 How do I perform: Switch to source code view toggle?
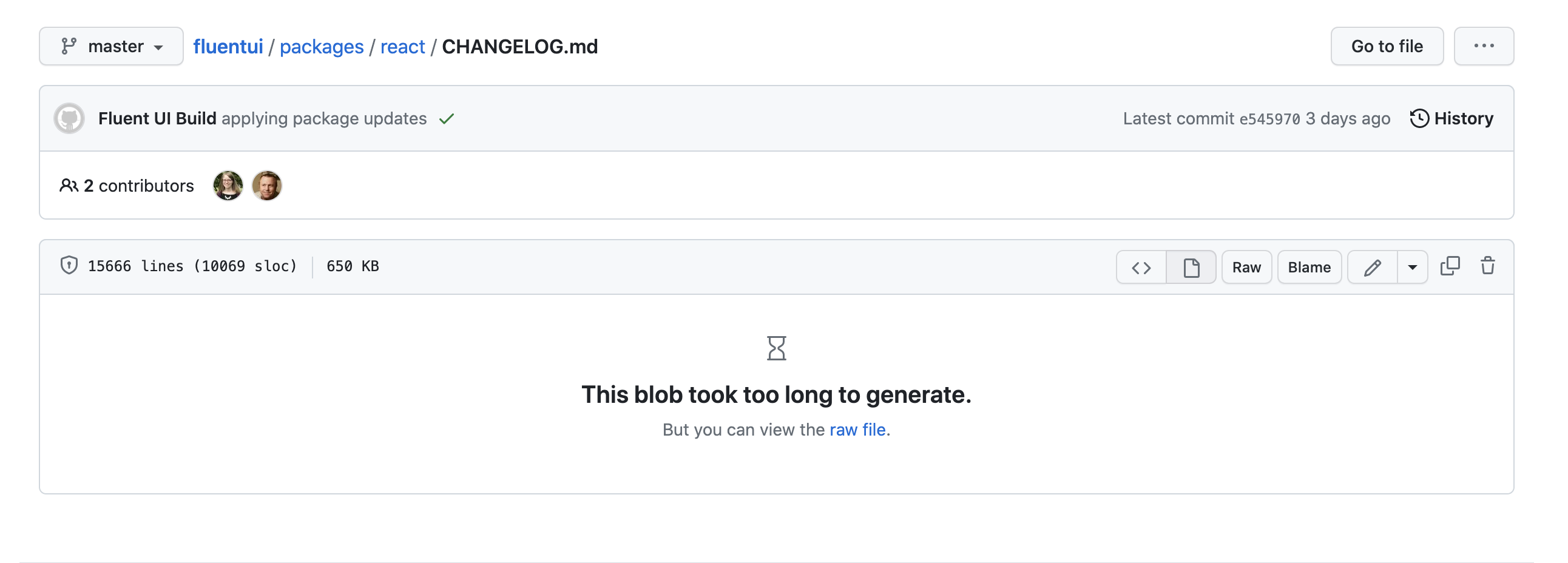point(1141,266)
